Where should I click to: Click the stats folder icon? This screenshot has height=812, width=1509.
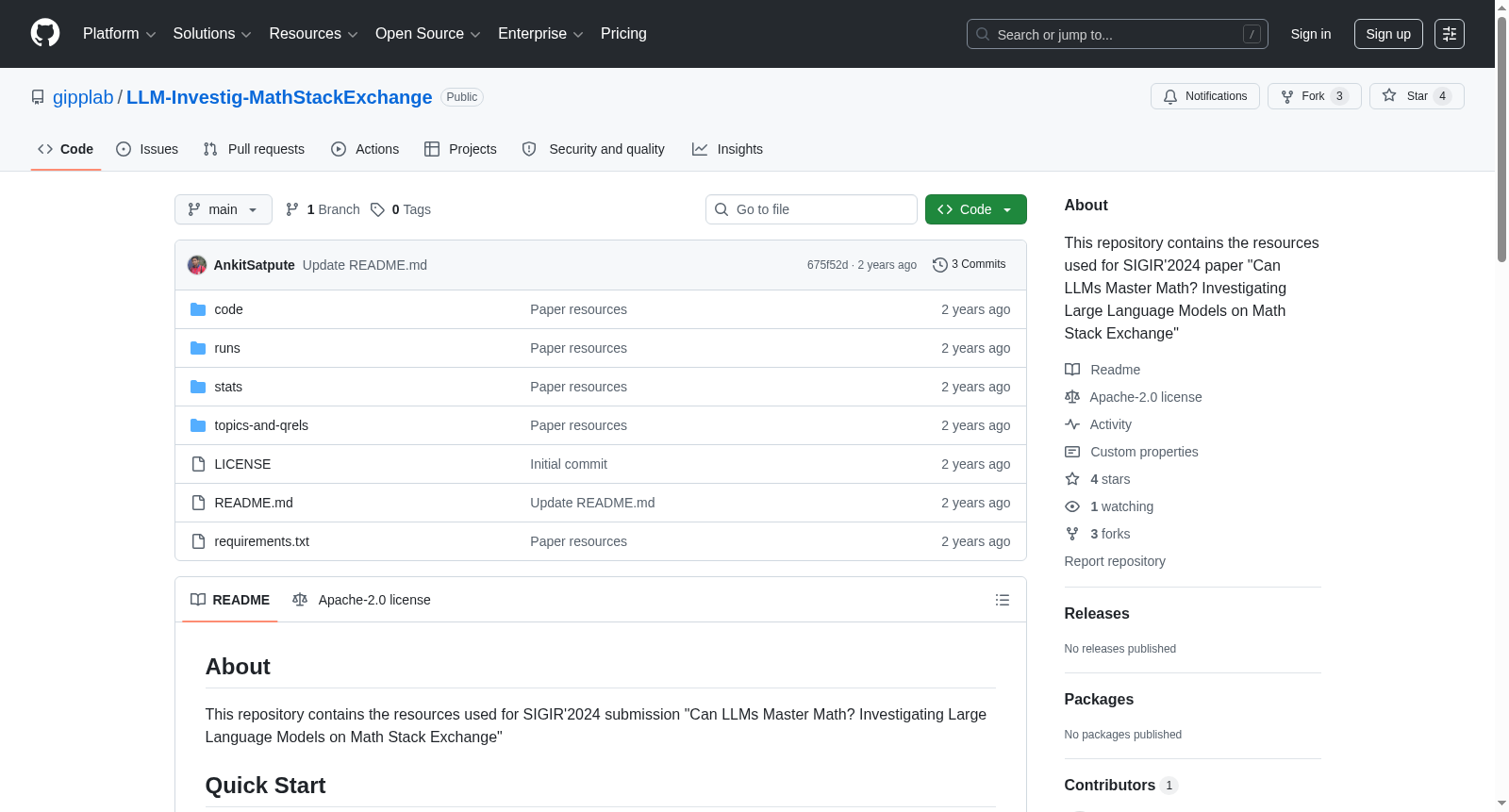(198, 387)
